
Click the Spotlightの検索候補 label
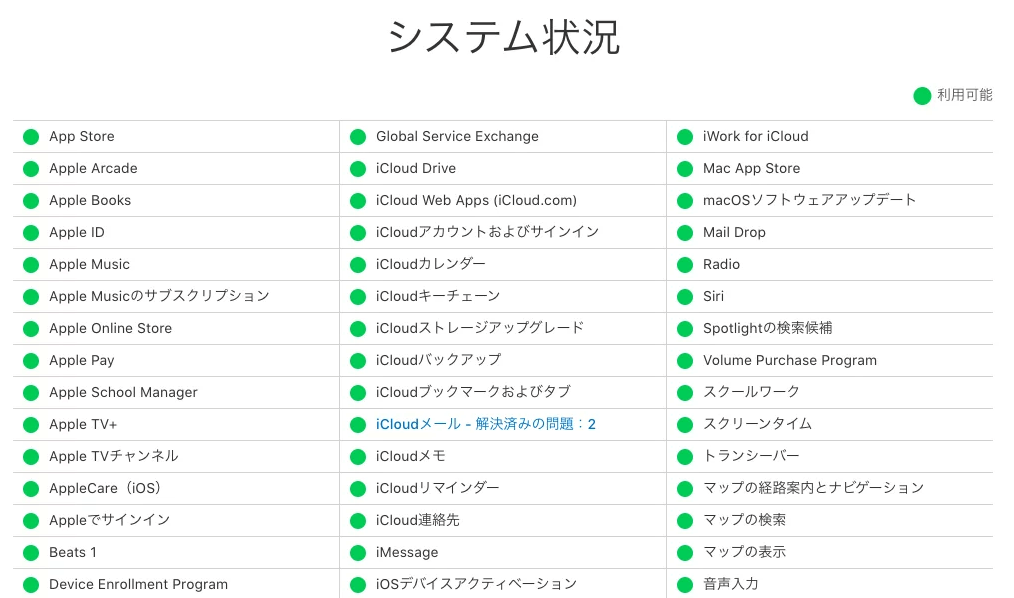click(768, 328)
